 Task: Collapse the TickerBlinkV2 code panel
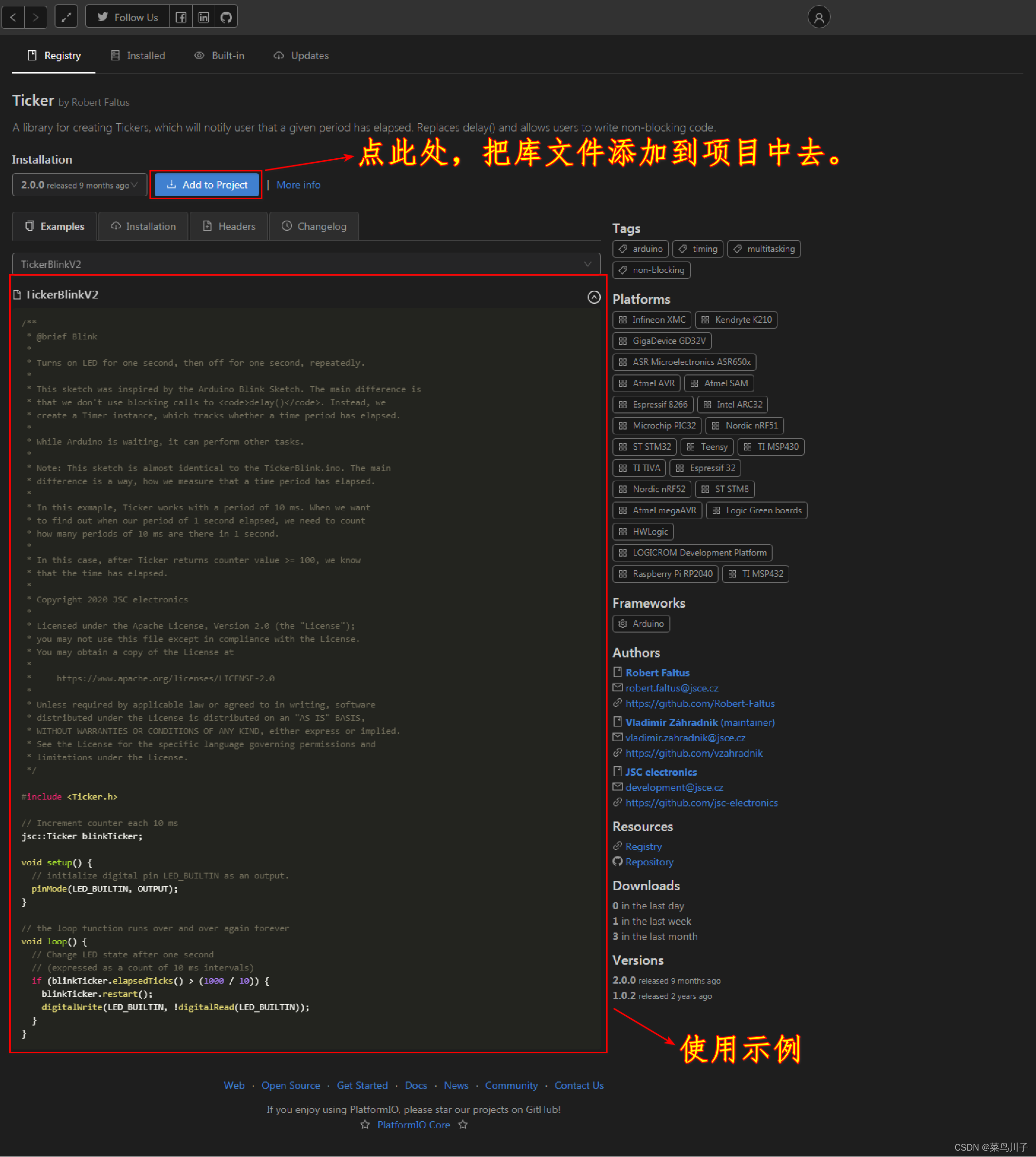pyautogui.click(x=594, y=297)
